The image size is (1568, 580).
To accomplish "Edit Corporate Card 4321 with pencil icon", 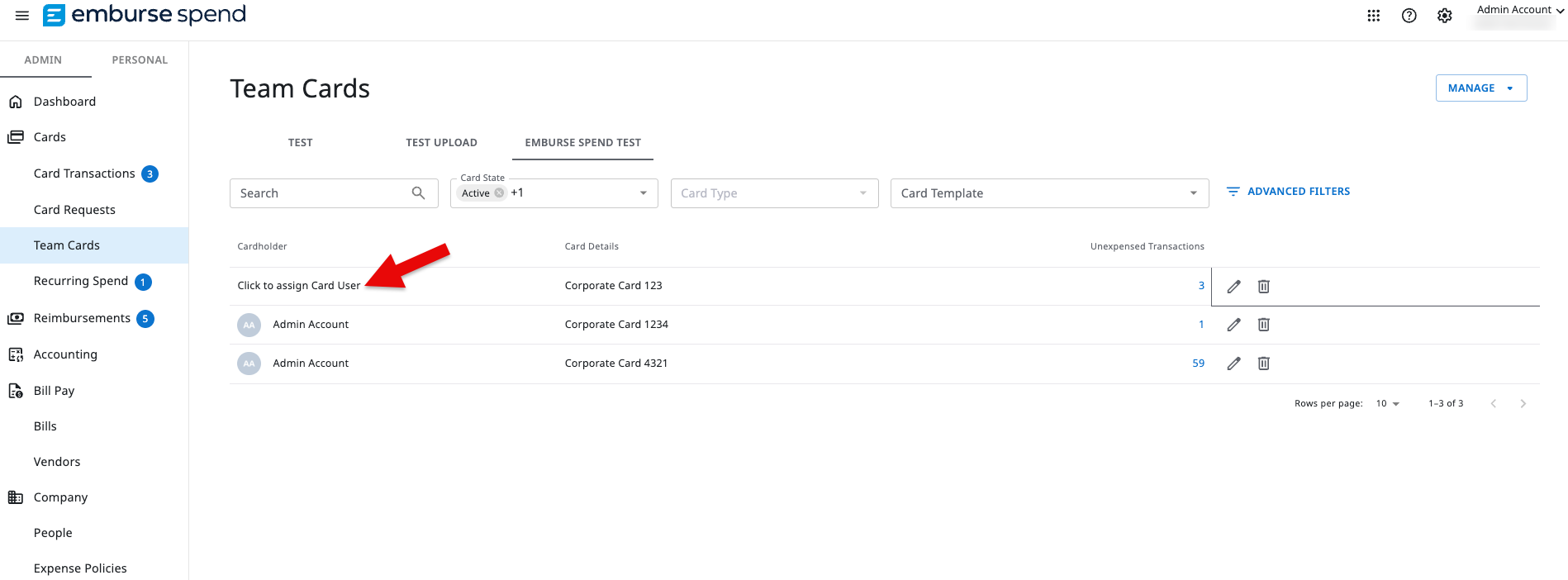I will click(x=1233, y=364).
